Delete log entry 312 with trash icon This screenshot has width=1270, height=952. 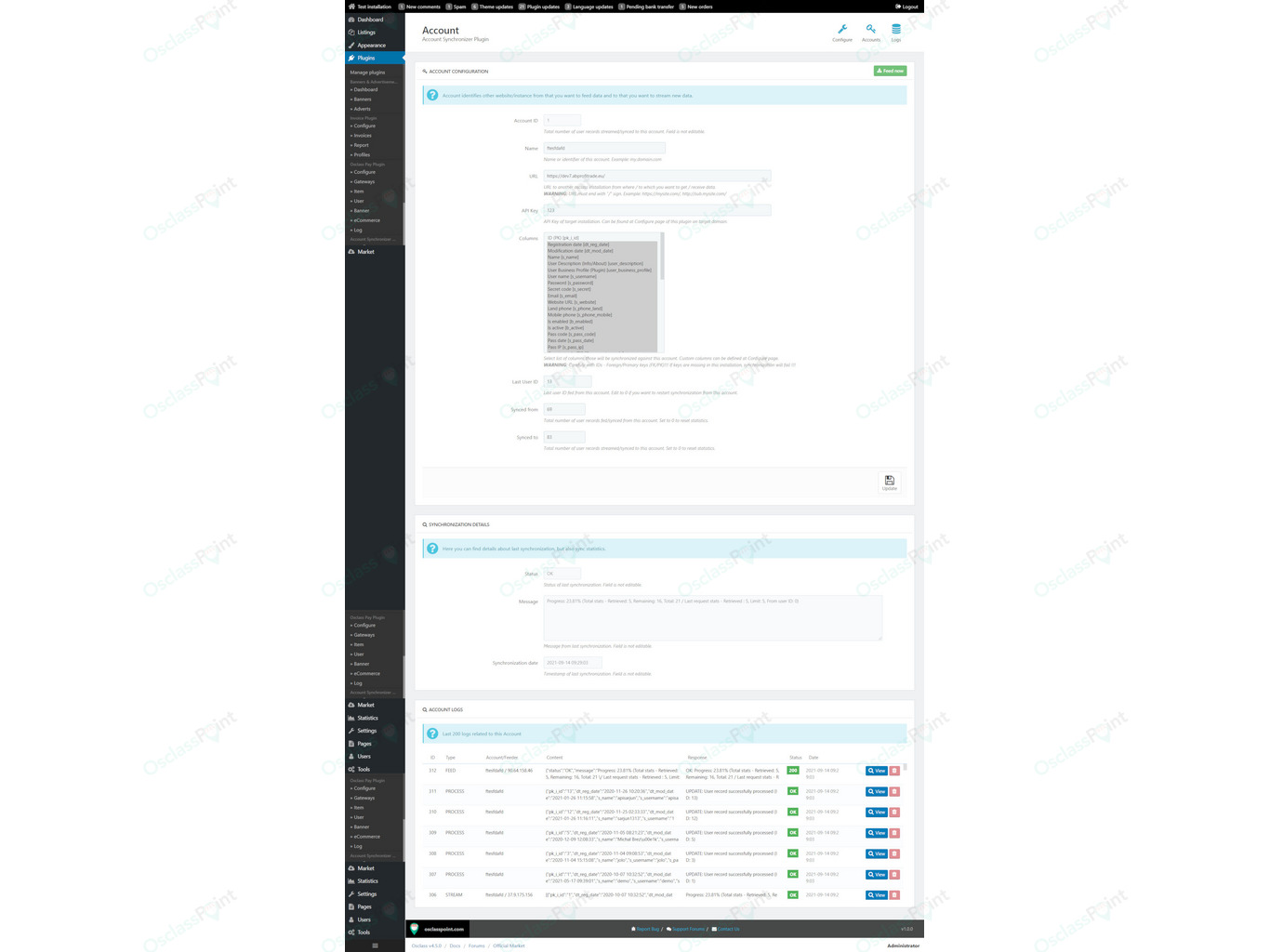pyautogui.click(x=894, y=771)
